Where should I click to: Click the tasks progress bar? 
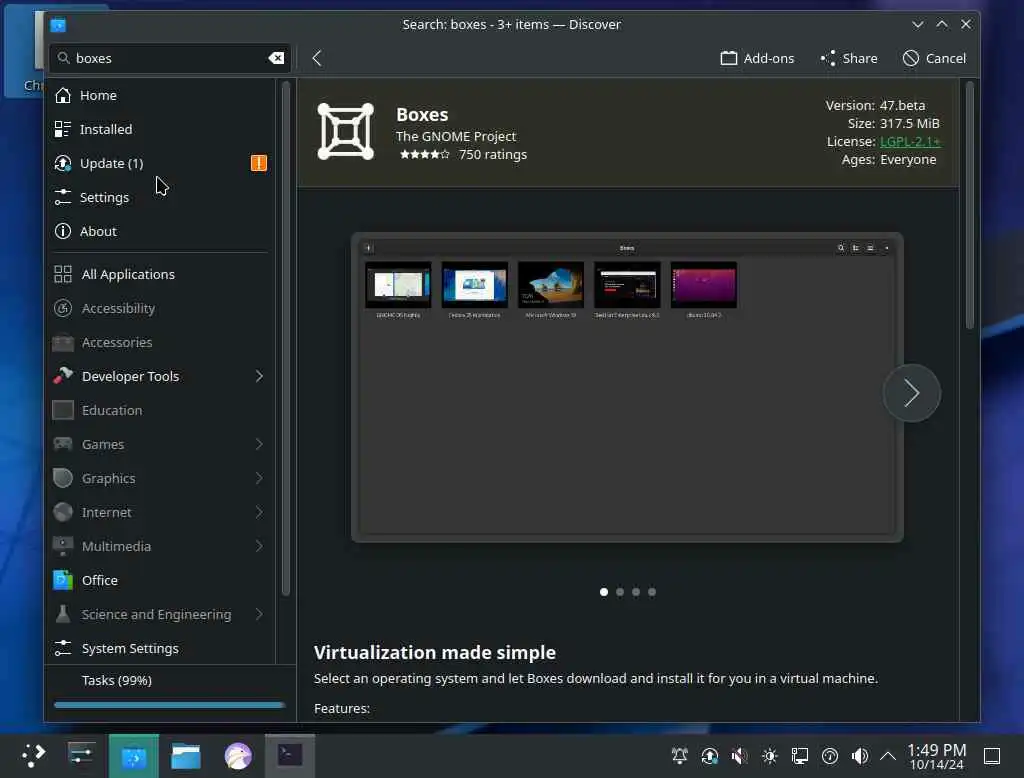tap(170, 705)
